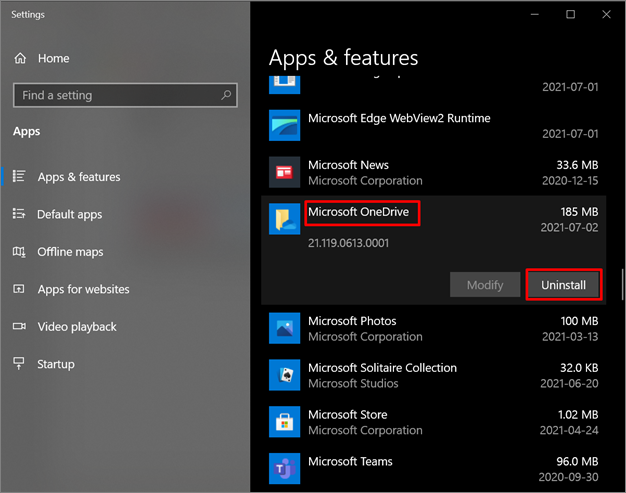Open Apps for websites settings
626x493 pixels.
83,289
